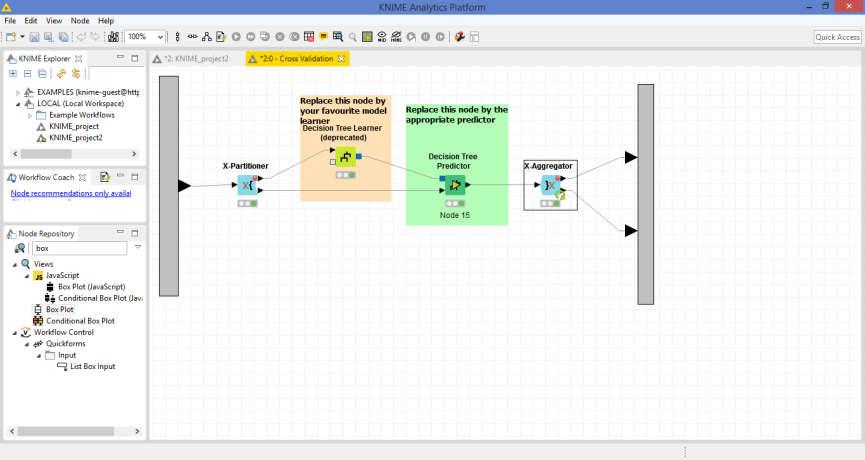The image size is (865, 460).
Task: Click the Save All toolbar icon
Action: tap(63, 37)
